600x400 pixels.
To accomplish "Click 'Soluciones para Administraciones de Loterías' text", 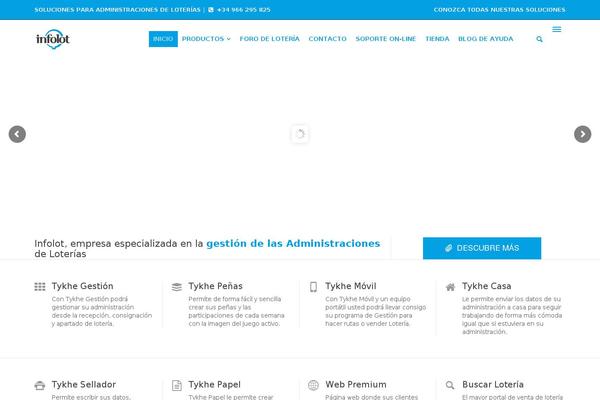I will (x=117, y=10).
